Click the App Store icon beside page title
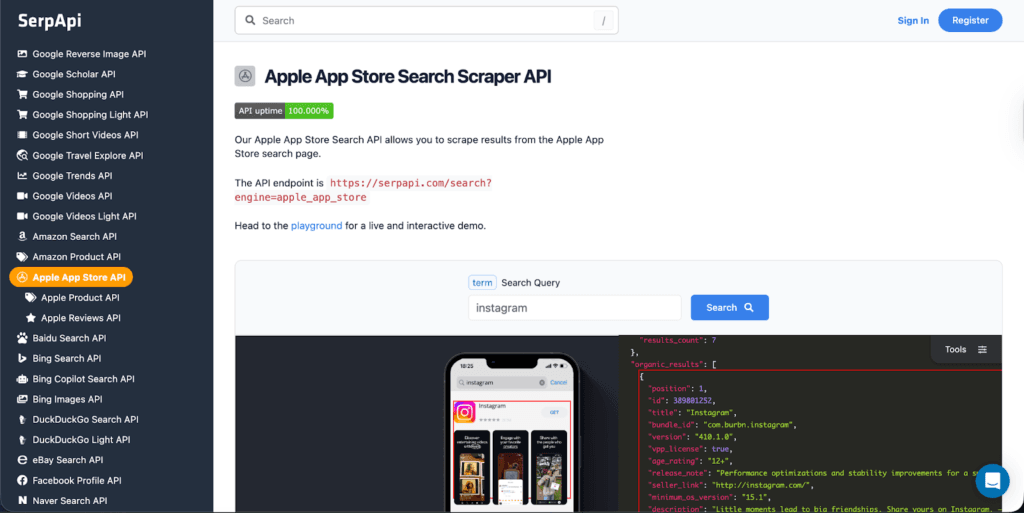Viewport: 1024px width, 513px height. pos(245,77)
